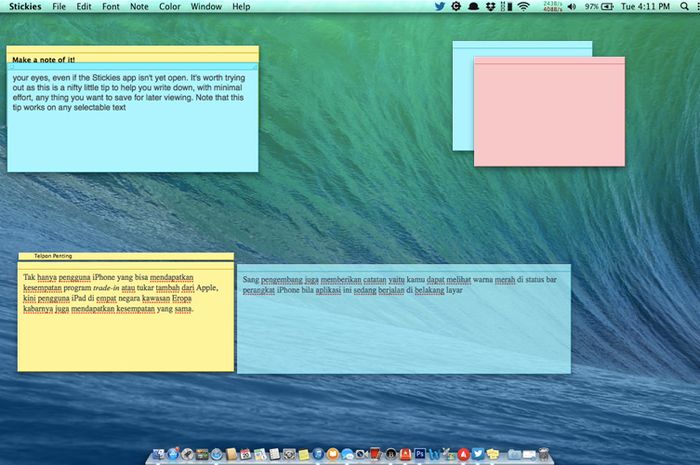
Task: Open the Edit menu
Action: [84, 6]
